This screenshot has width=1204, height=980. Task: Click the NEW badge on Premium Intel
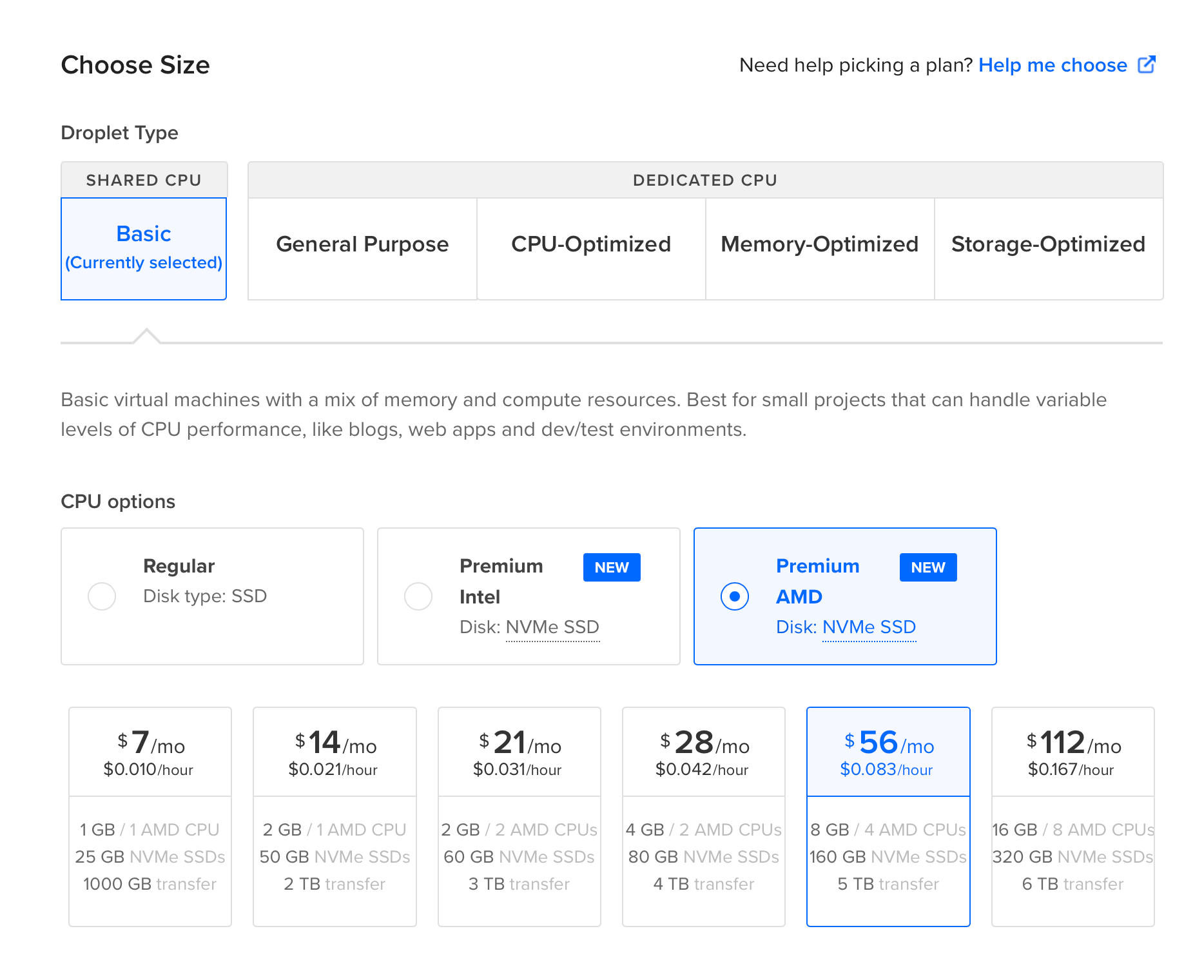pos(611,567)
